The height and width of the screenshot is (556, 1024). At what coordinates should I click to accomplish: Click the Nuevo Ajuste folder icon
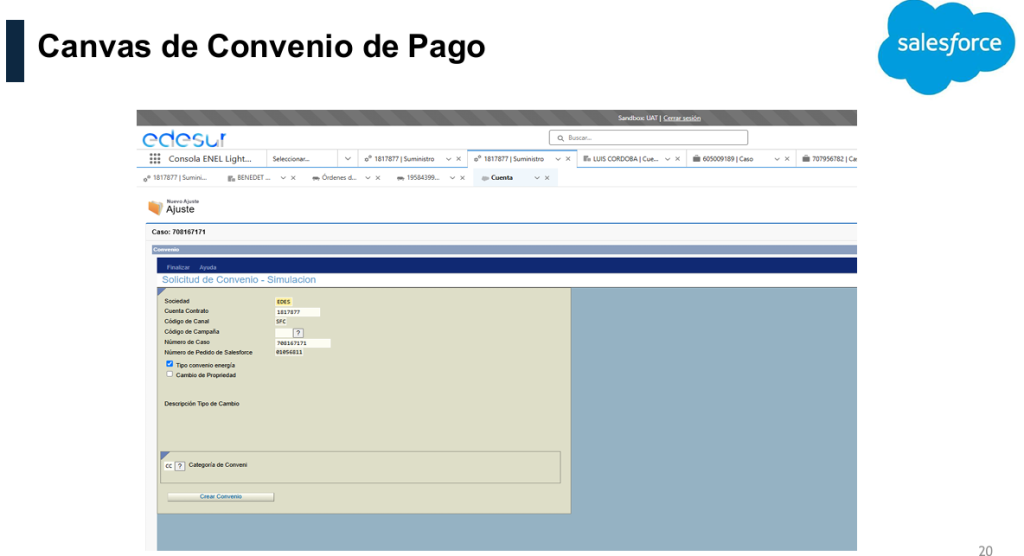(155, 208)
